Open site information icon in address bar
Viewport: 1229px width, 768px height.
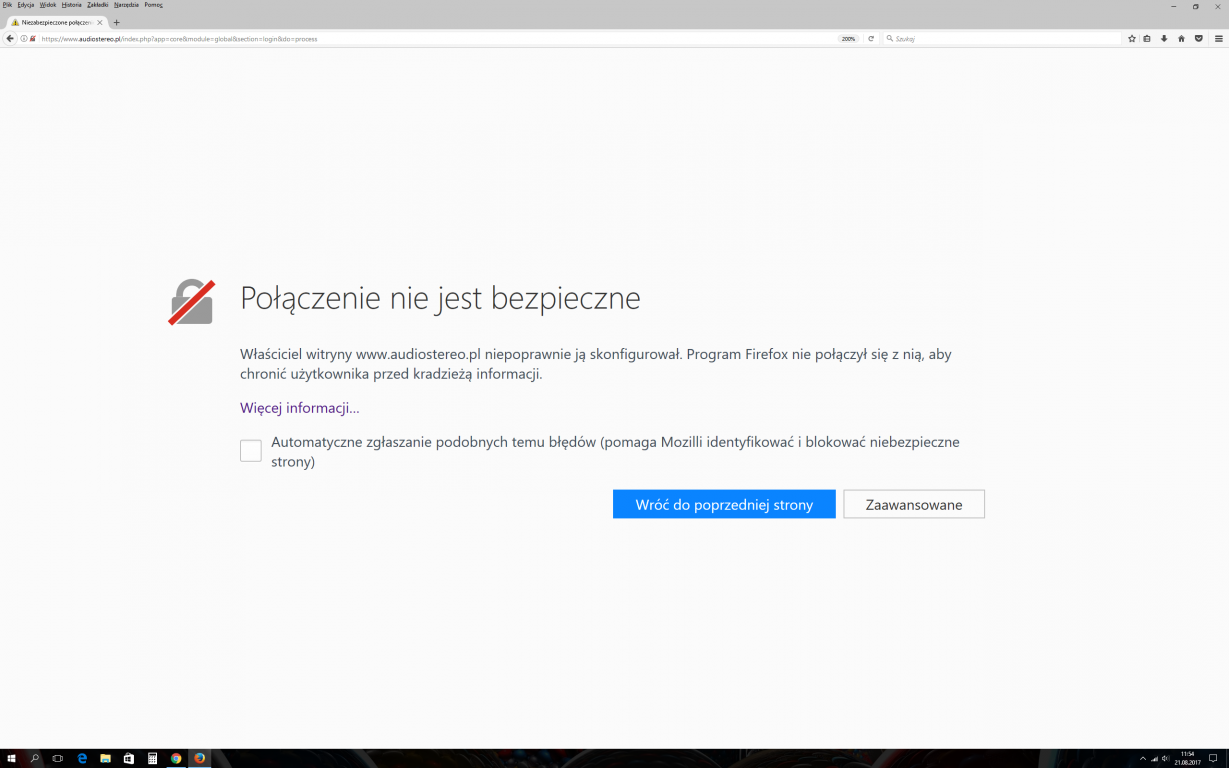[24, 38]
